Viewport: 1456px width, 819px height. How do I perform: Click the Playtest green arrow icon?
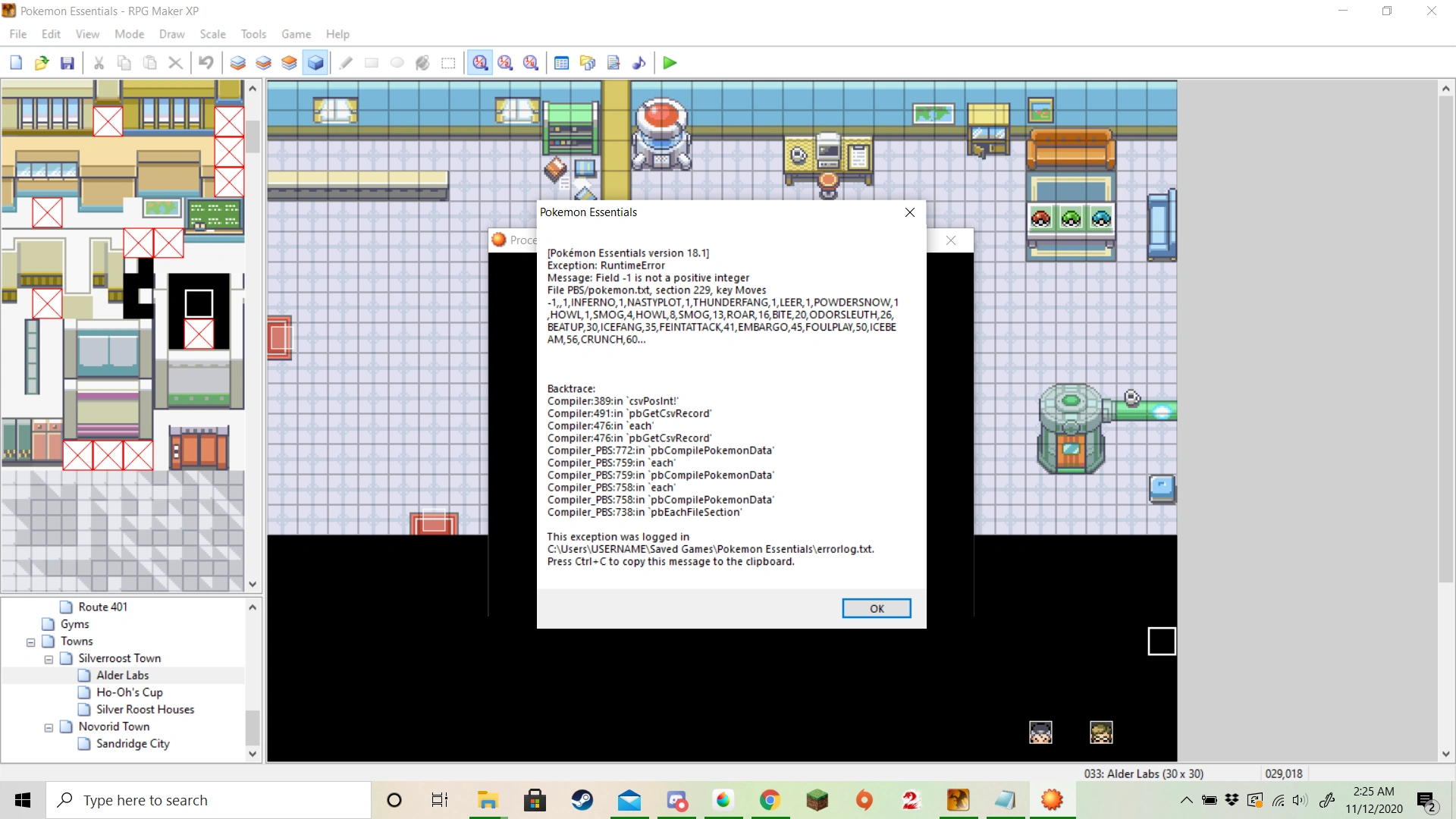point(669,63)
